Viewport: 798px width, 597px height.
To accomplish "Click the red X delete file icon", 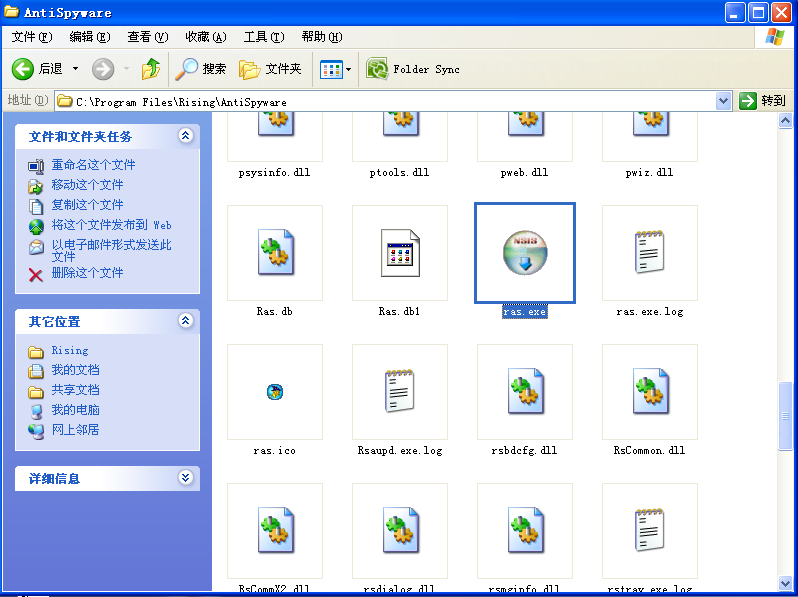I will 36,275.
